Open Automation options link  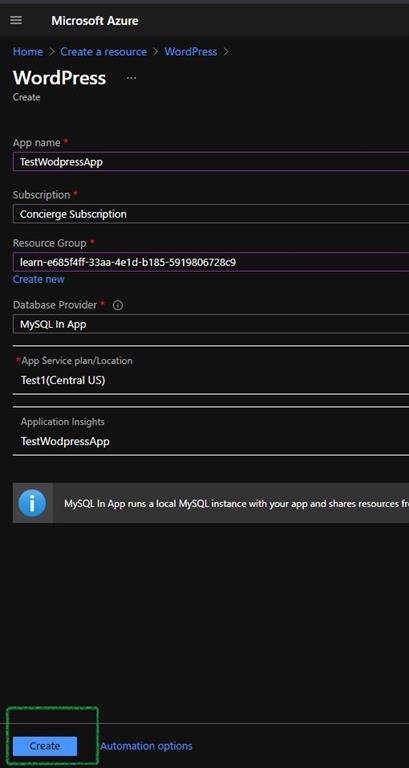(146, 746)
